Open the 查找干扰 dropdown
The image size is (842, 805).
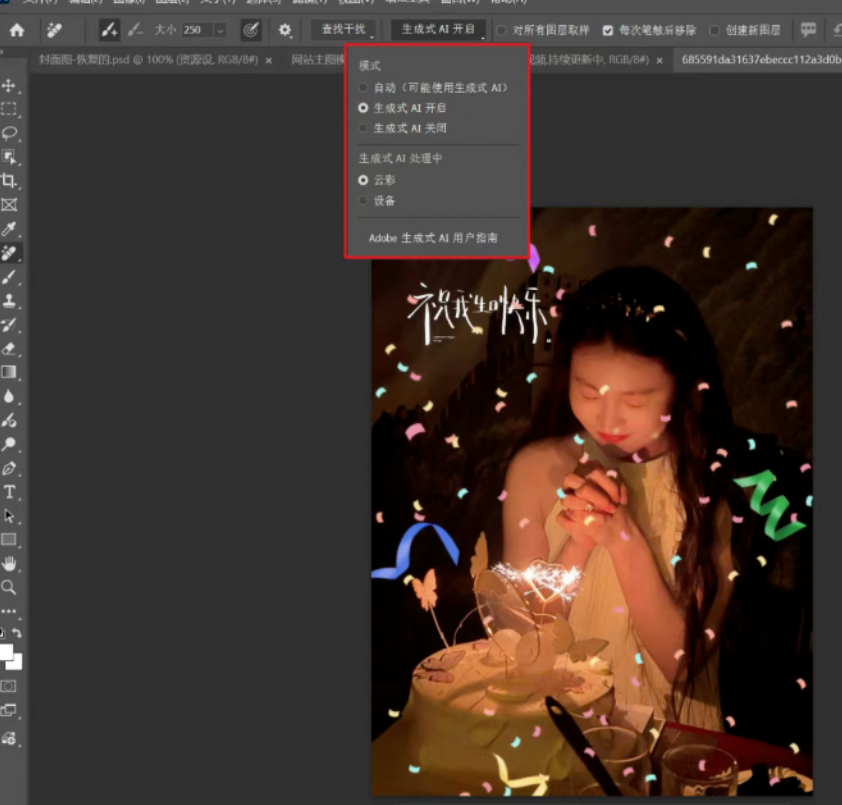tap(344, 30)
